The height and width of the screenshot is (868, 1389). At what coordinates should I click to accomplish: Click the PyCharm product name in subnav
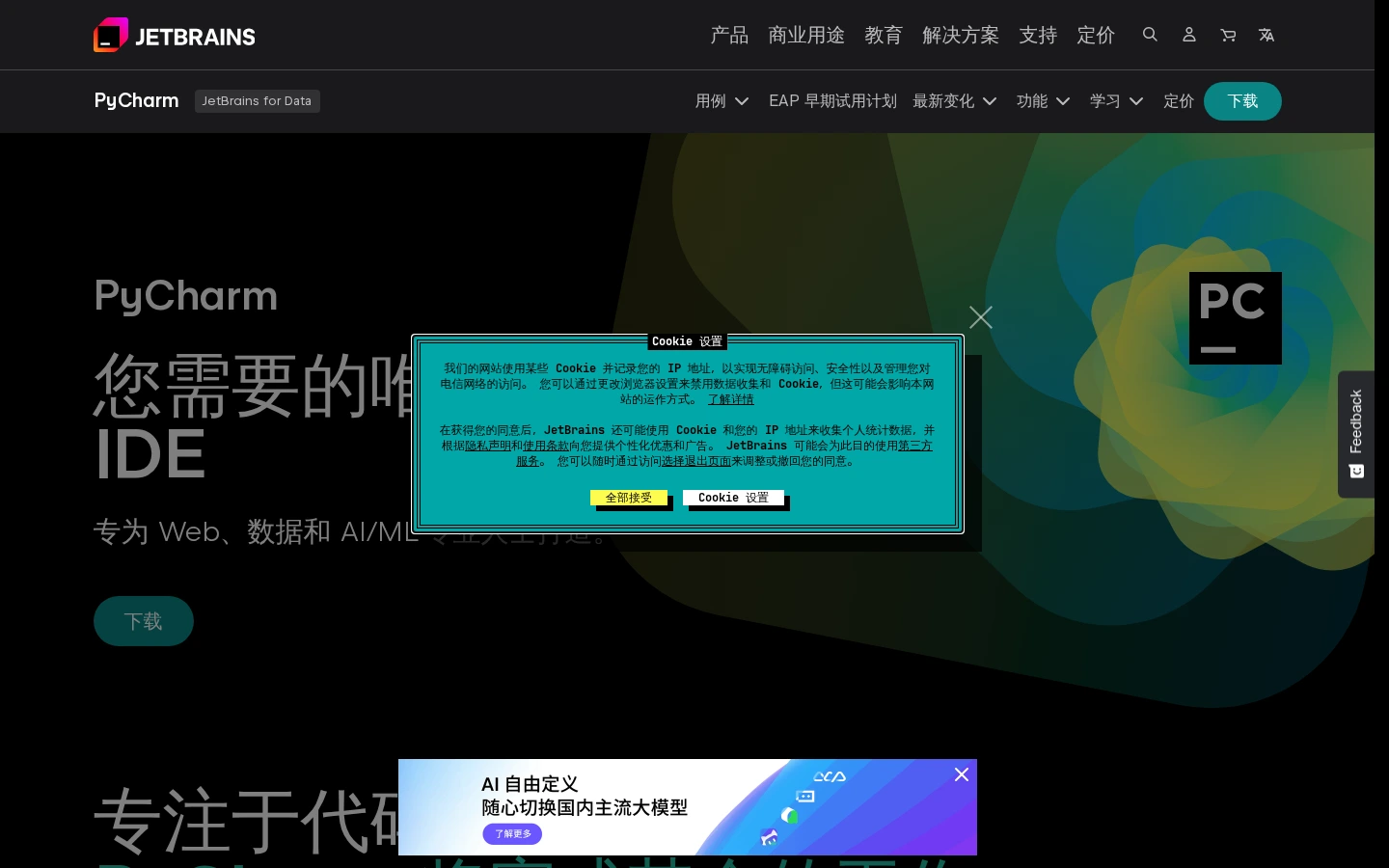coord(136,100)
